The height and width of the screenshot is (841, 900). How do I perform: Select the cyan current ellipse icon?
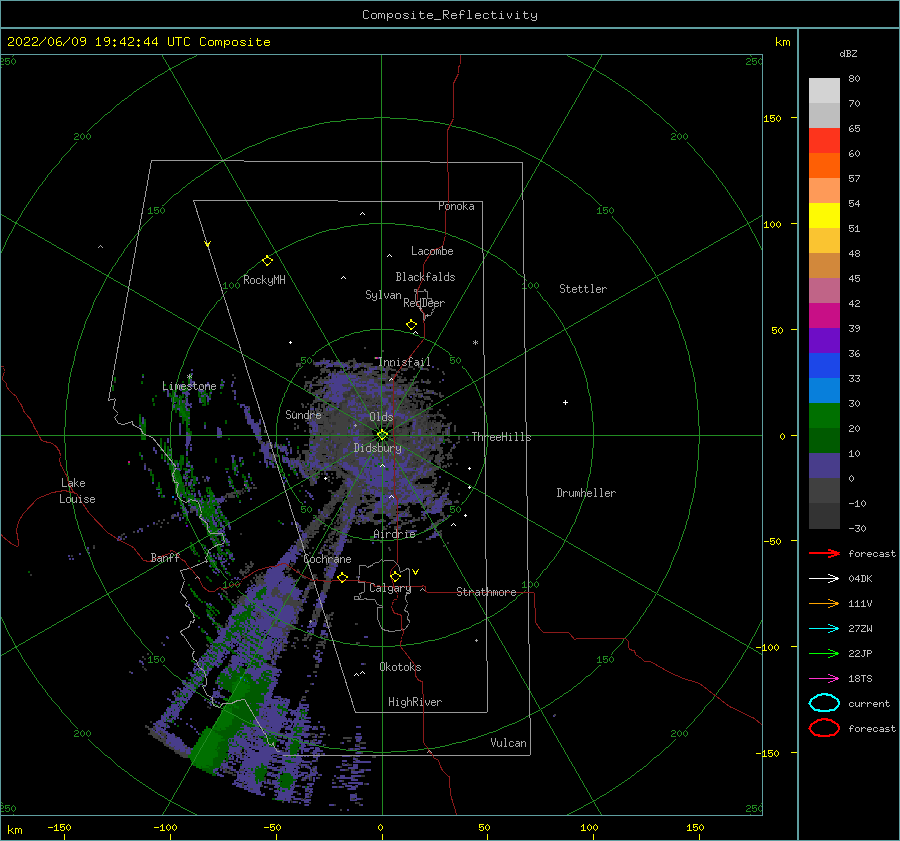(824, 703)
